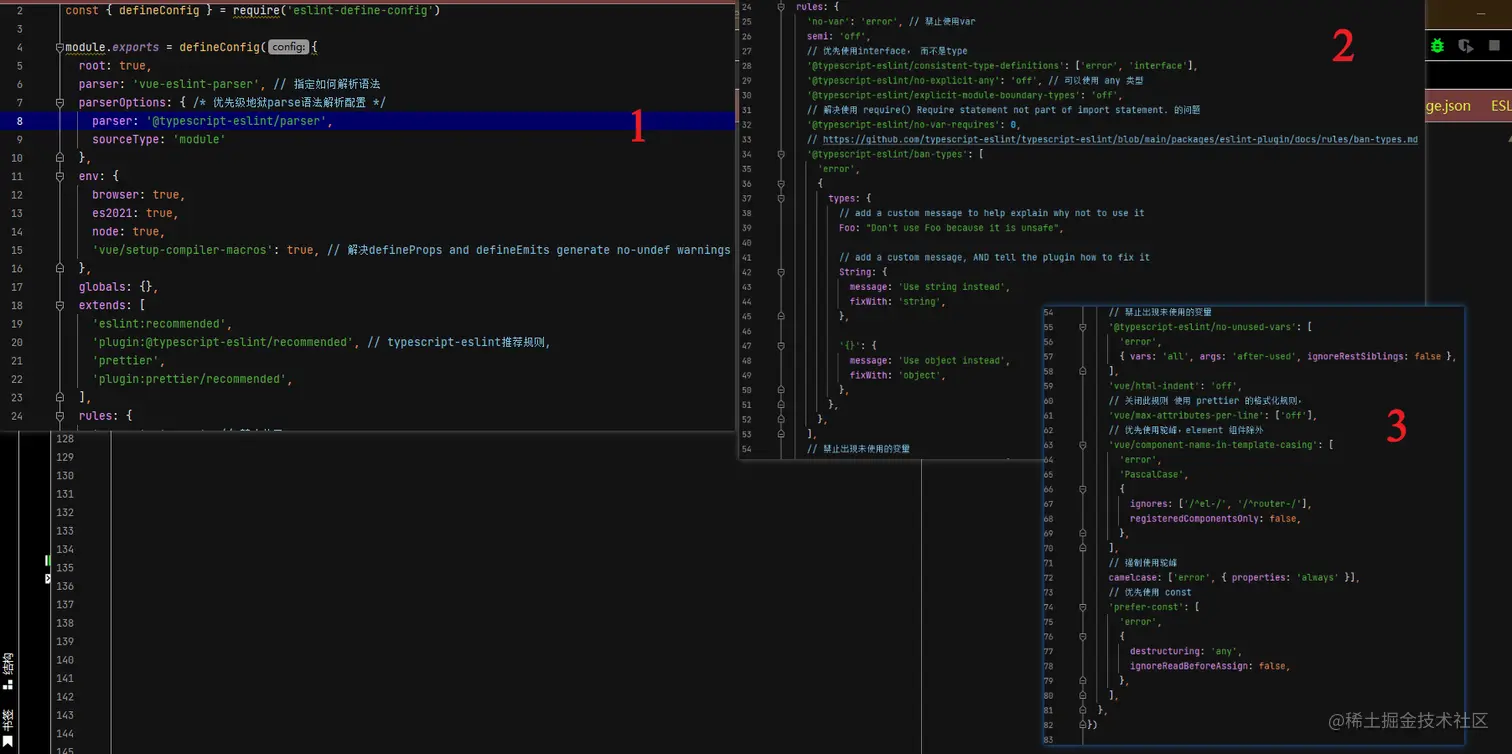This screenshot has width=1512, height=754.
Task: Click the Run with Coverage icon
Action: (1466, 46)
